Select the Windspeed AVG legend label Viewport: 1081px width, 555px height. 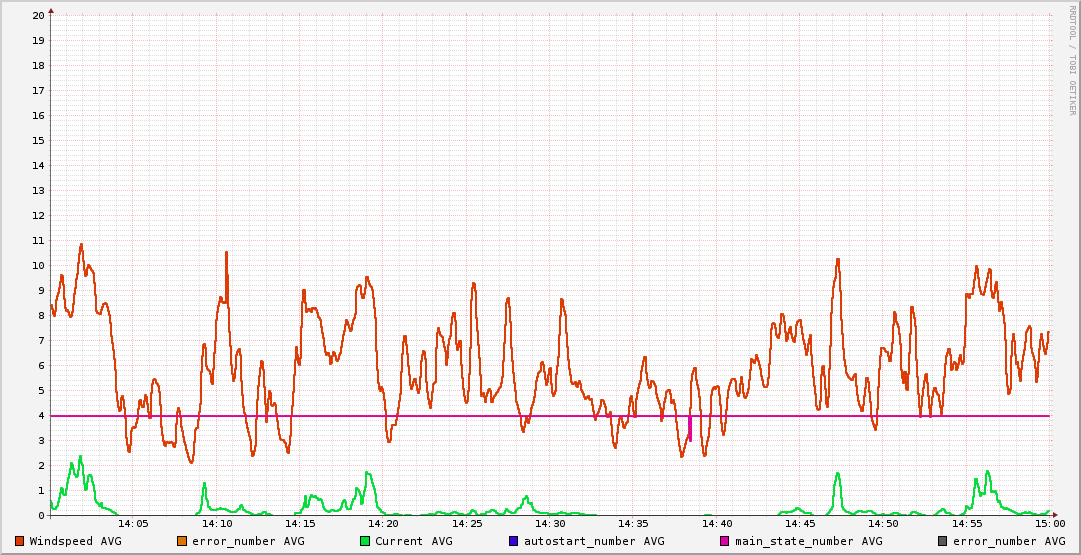point(75,542)
